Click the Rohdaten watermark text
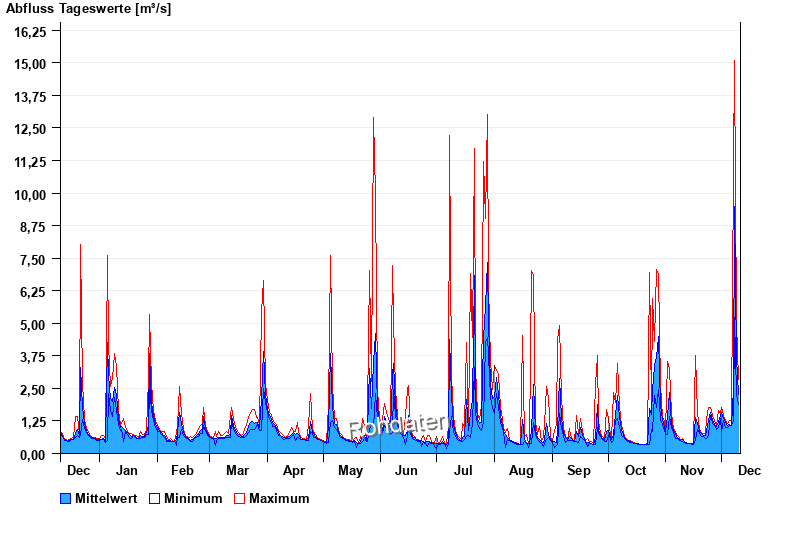Screen dimensions: 800x550 point(397,425)
